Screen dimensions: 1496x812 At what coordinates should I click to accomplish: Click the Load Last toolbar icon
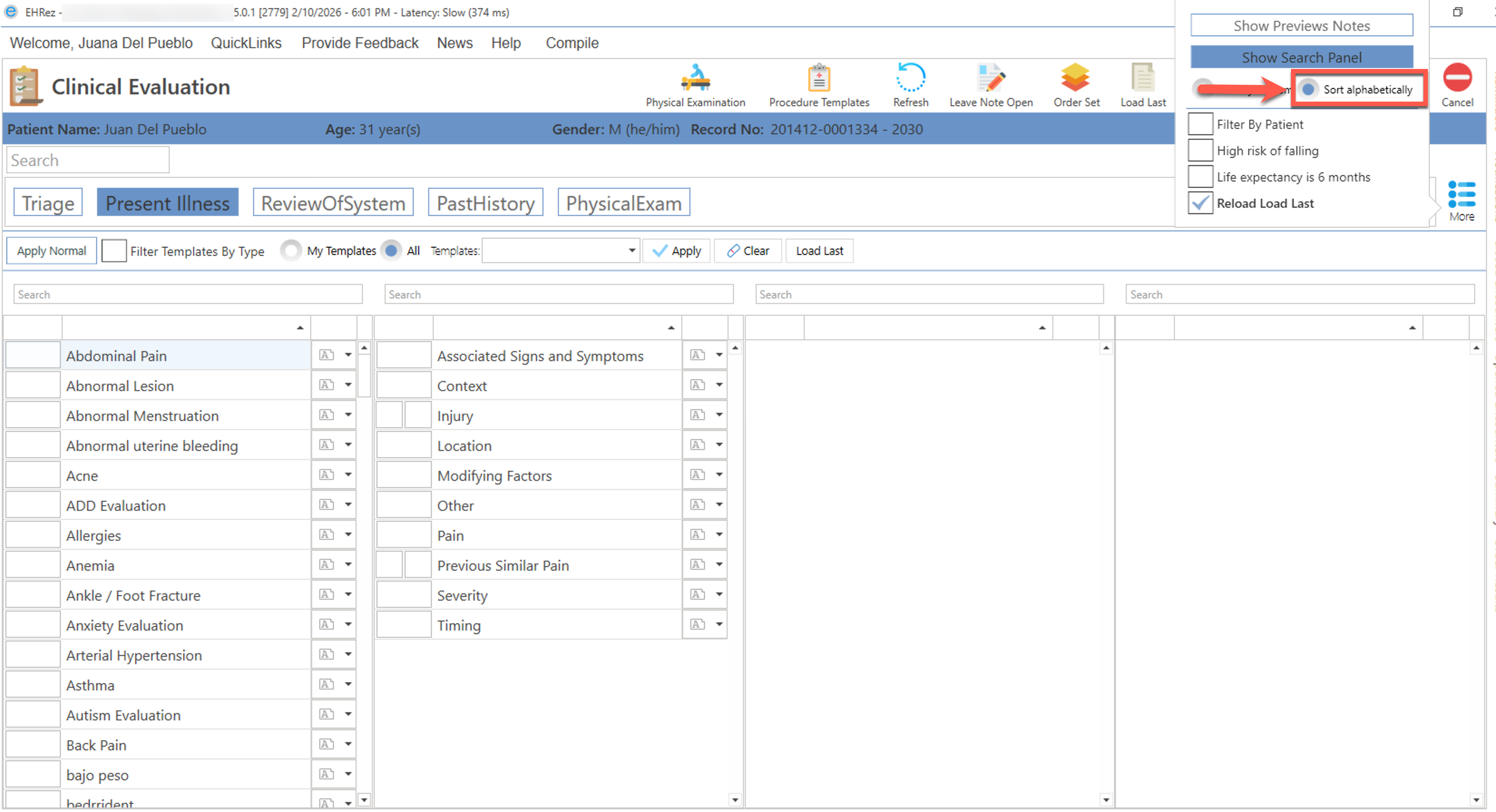[x=1142, y=84]
